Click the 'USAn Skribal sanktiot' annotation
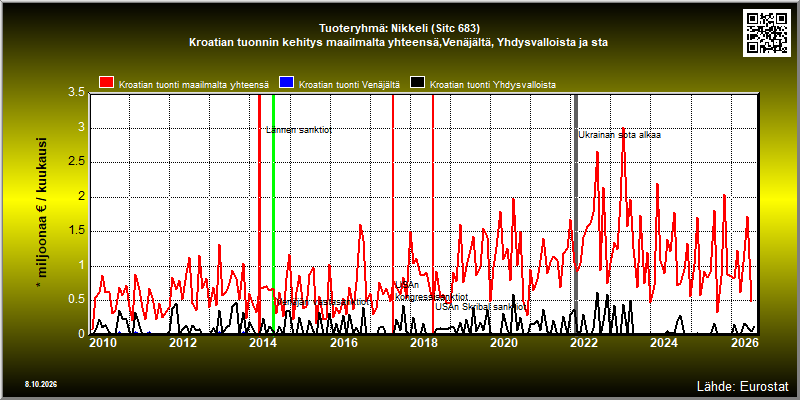The width and height of the screenshot is (800, 400). 481,307
